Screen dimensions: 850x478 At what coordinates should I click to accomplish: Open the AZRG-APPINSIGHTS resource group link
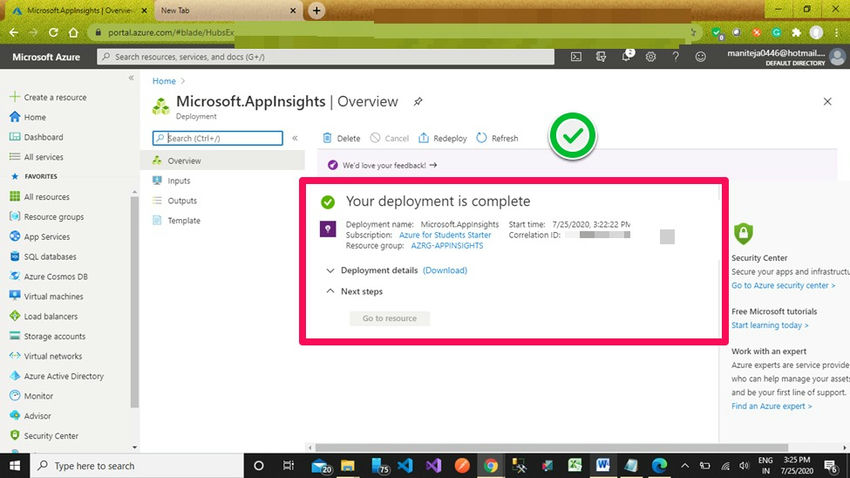pyautogui.click(x=446, y=245)
